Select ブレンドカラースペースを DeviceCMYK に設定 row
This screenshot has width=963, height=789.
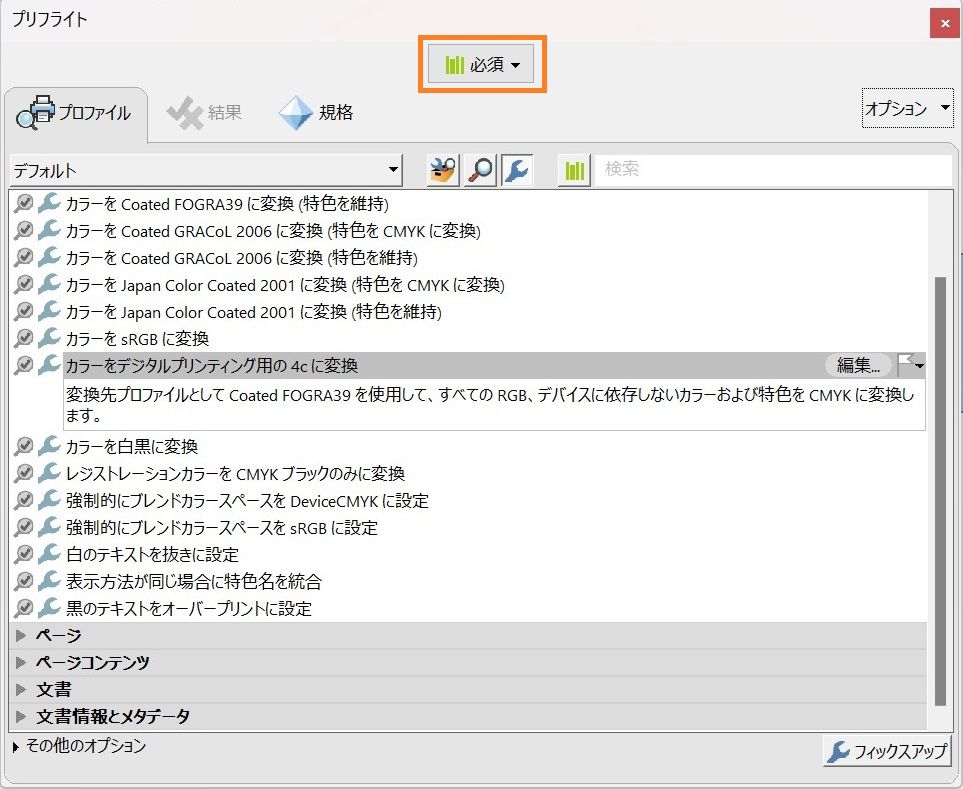click(x=468, y=500)
